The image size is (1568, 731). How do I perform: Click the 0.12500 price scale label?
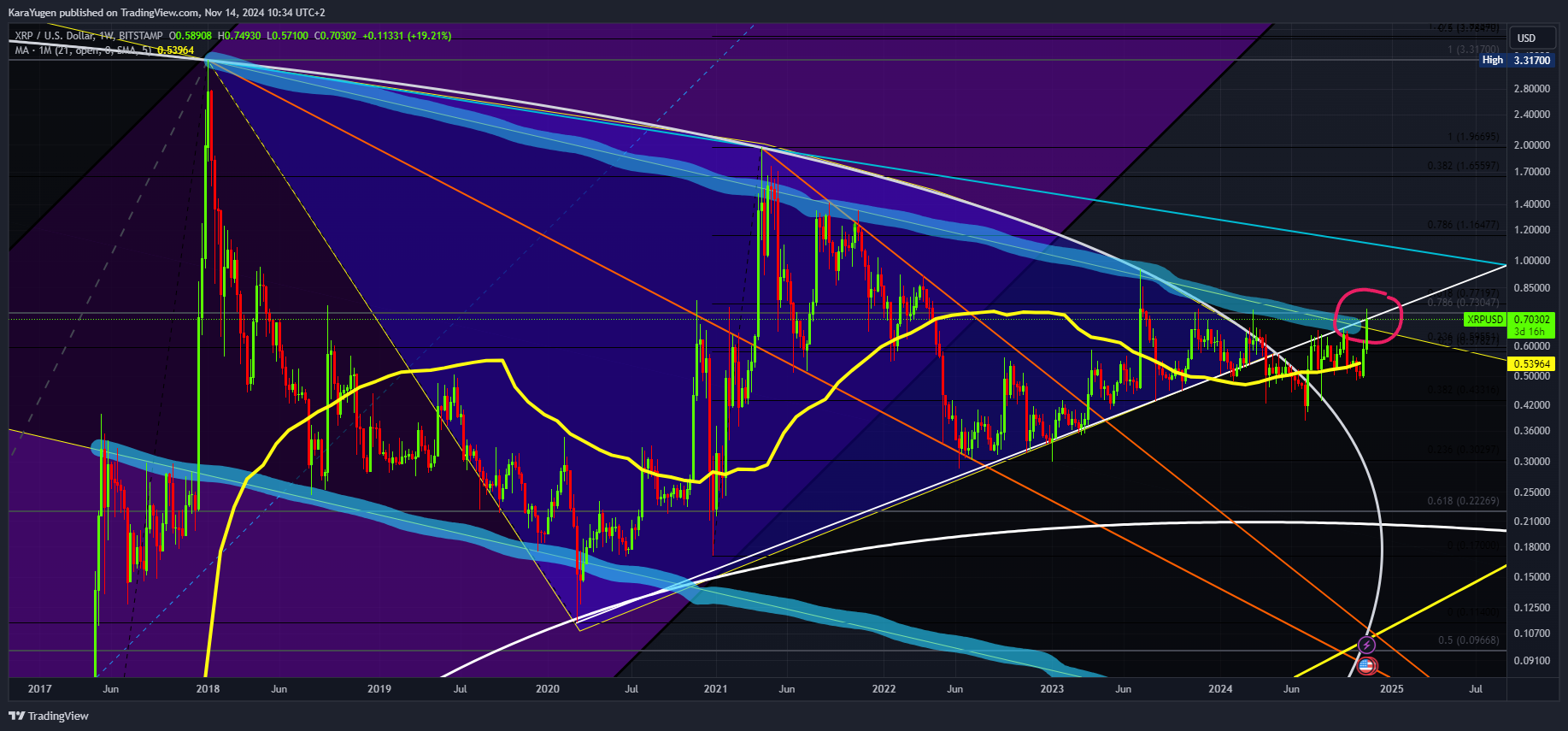coord(1531,608)
